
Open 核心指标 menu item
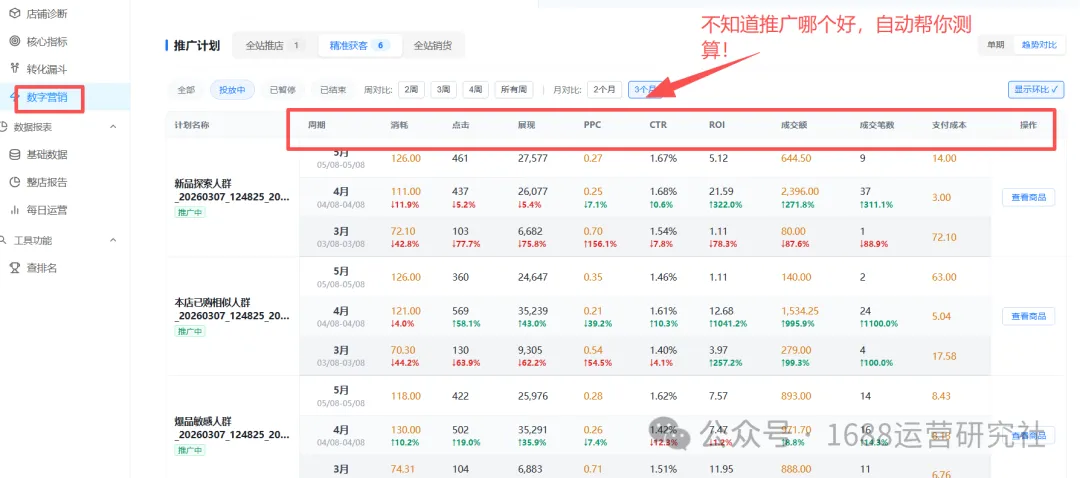[x=47, y=41]
